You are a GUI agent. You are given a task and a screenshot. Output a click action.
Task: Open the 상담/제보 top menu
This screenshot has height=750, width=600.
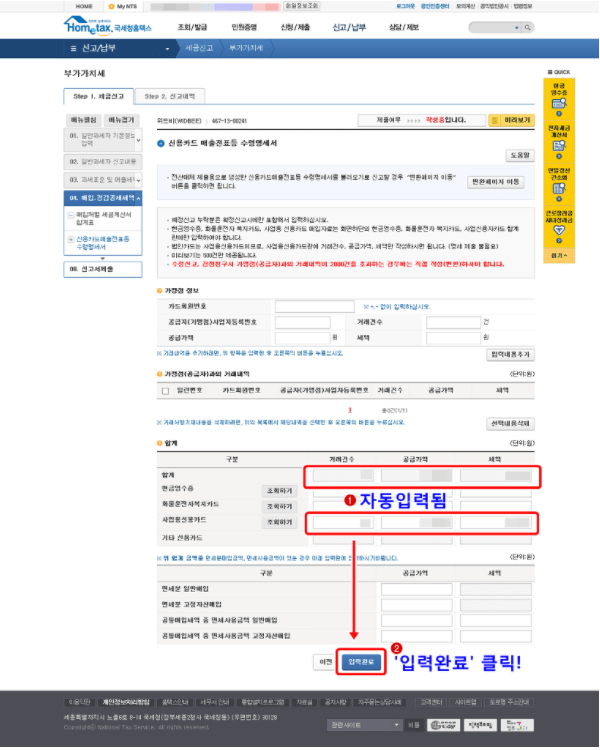click(404, 27)
